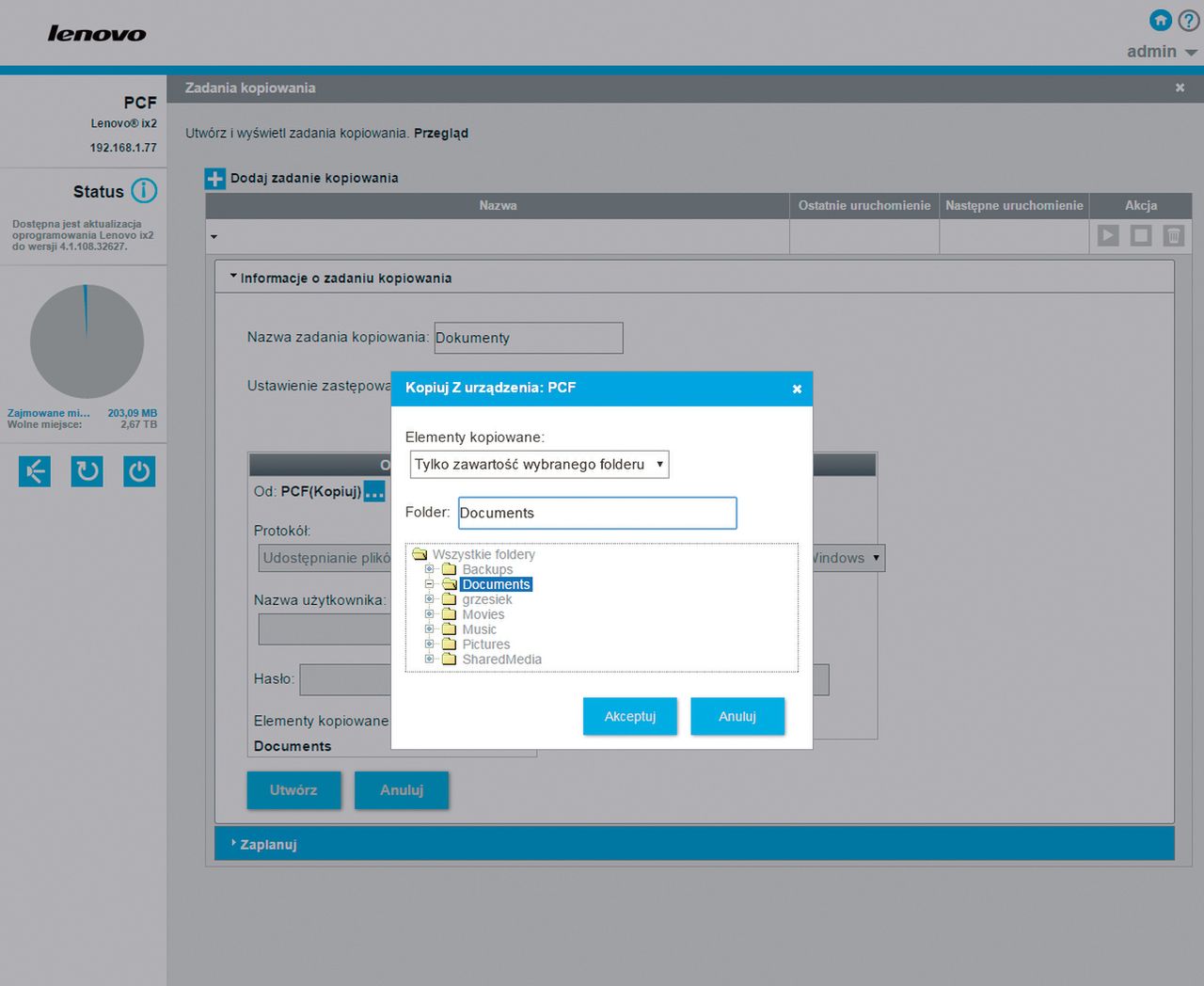1204x986 pixels.
Task: Click the restart icon in sidebar
Action: [87, 471]
